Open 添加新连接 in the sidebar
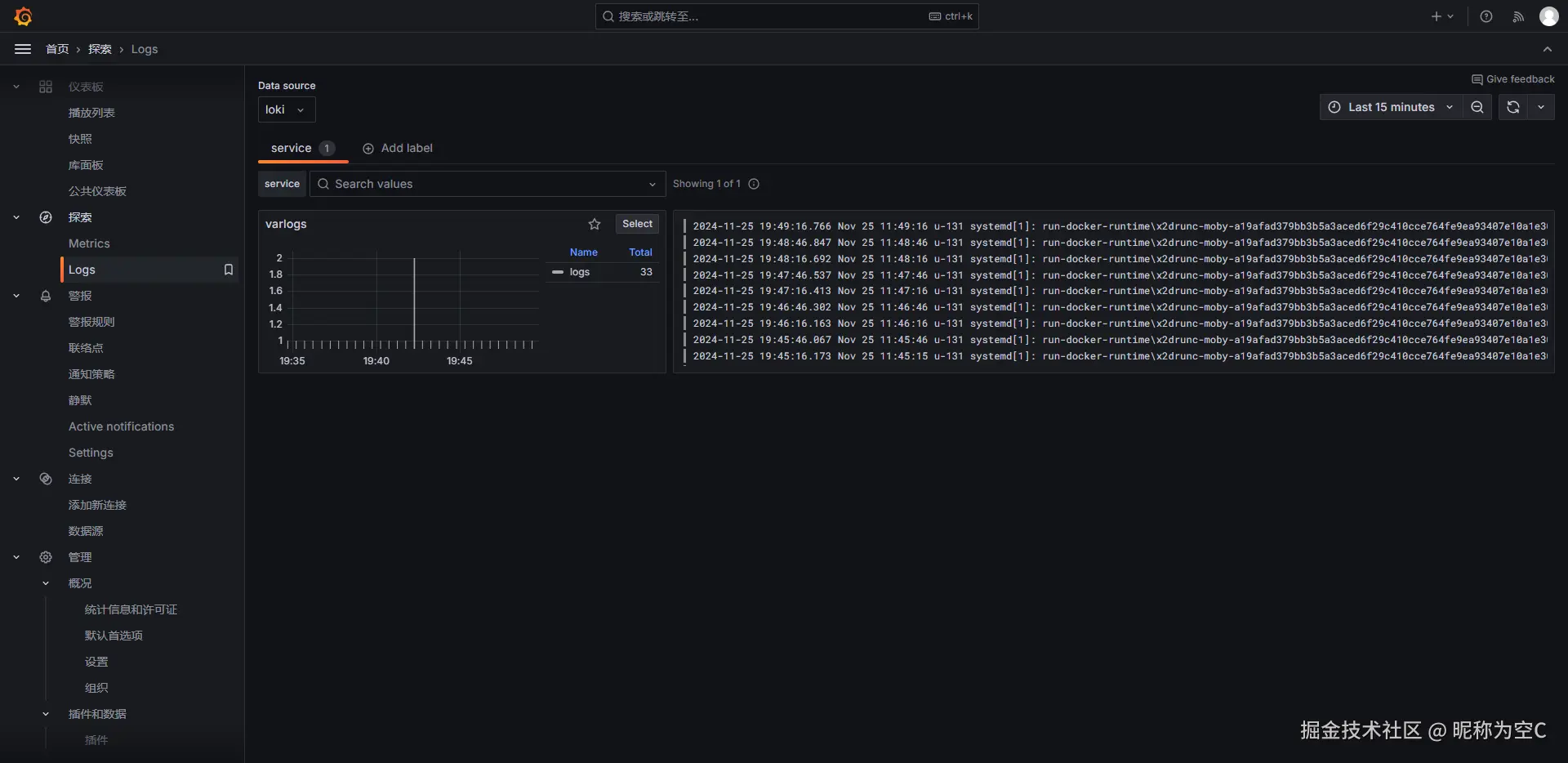The image size is (1568, 763). point(97,505)
